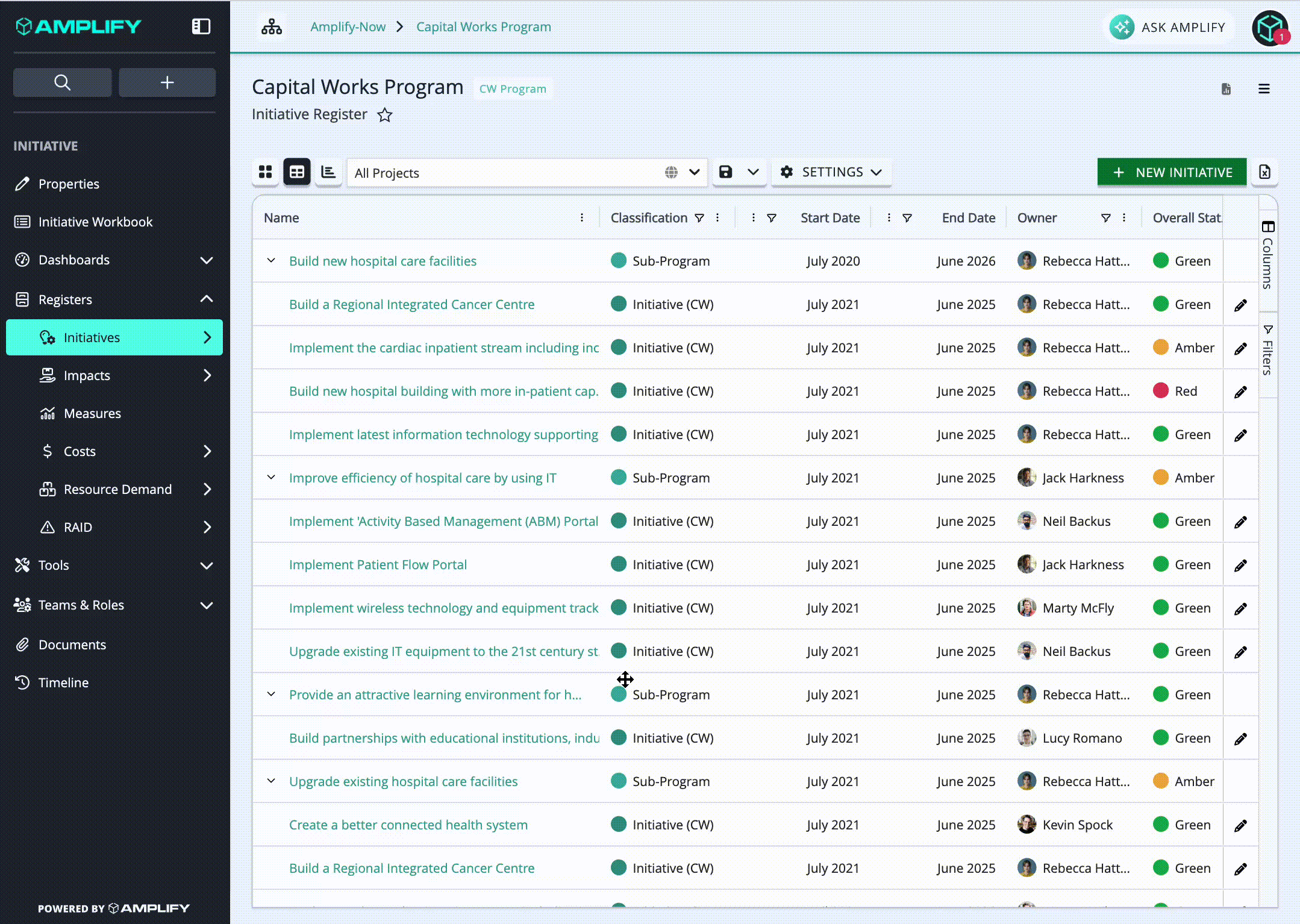Edit the Implement cardiac inpatient stream row

1240,348
